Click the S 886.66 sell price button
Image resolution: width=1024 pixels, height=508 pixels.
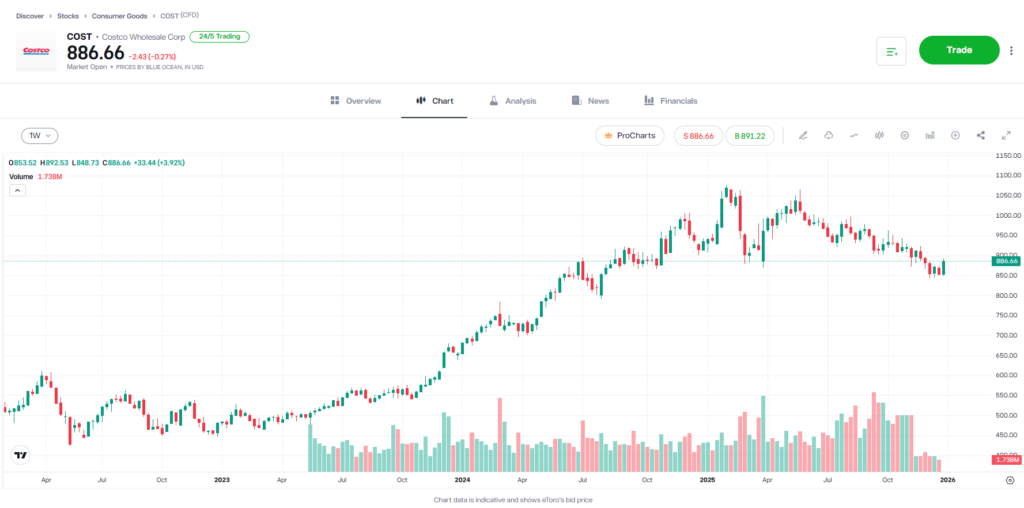[x=698, y=135]
